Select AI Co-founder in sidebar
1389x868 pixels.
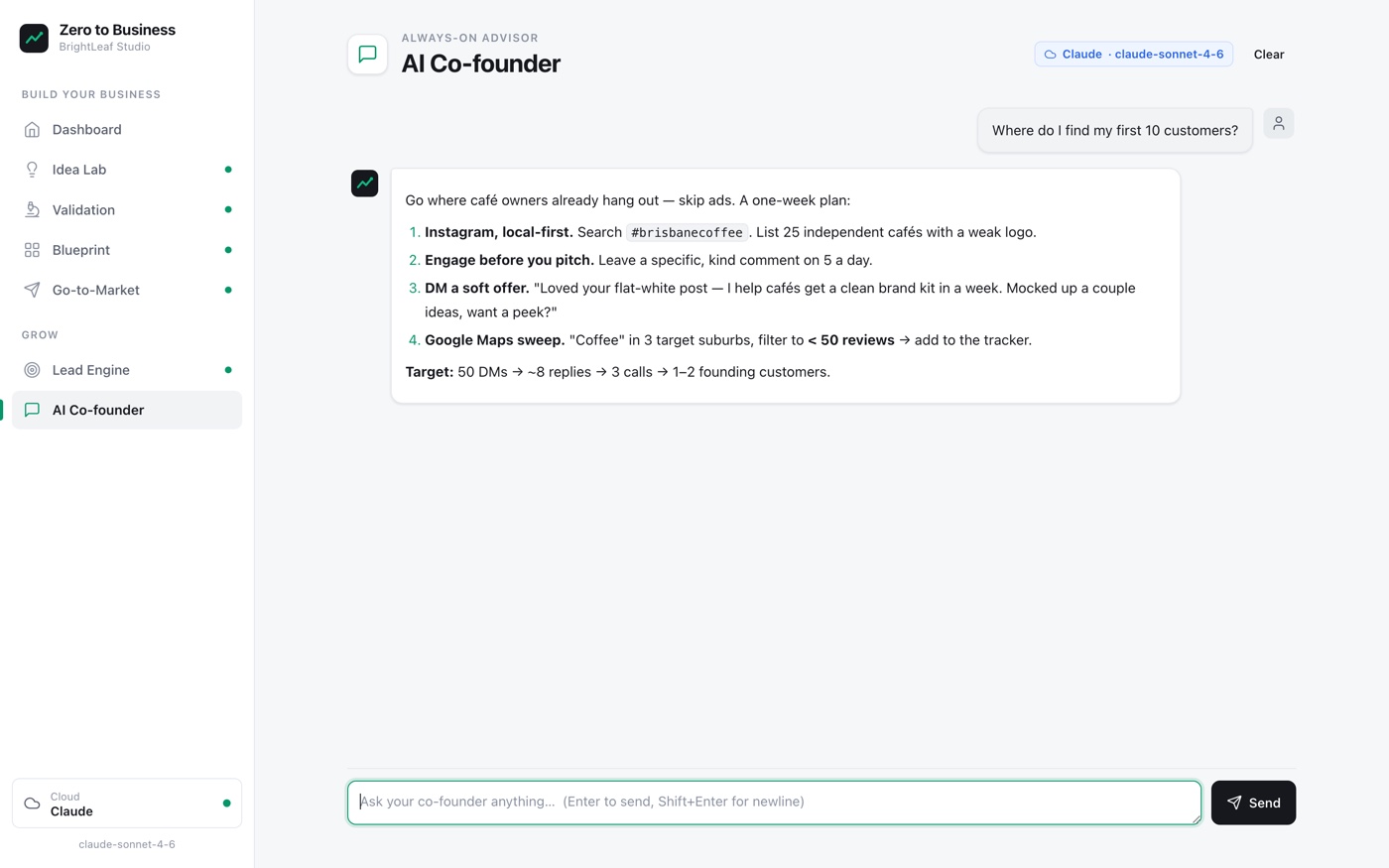(127, 410)
